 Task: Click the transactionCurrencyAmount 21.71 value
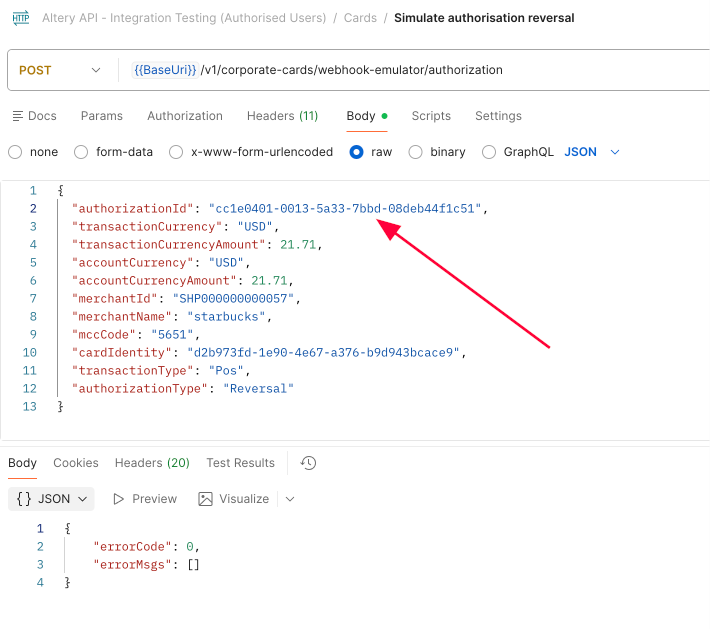coord(298,245)
